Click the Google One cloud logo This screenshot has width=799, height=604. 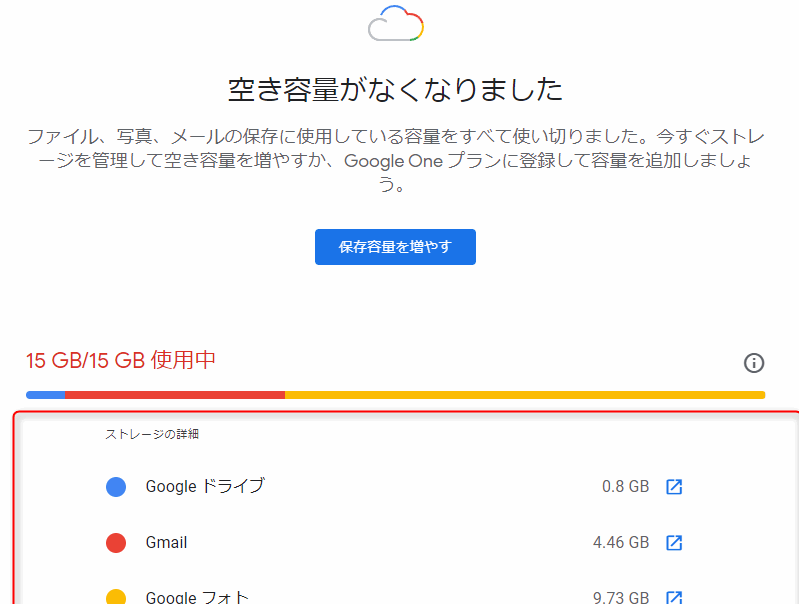396,22
